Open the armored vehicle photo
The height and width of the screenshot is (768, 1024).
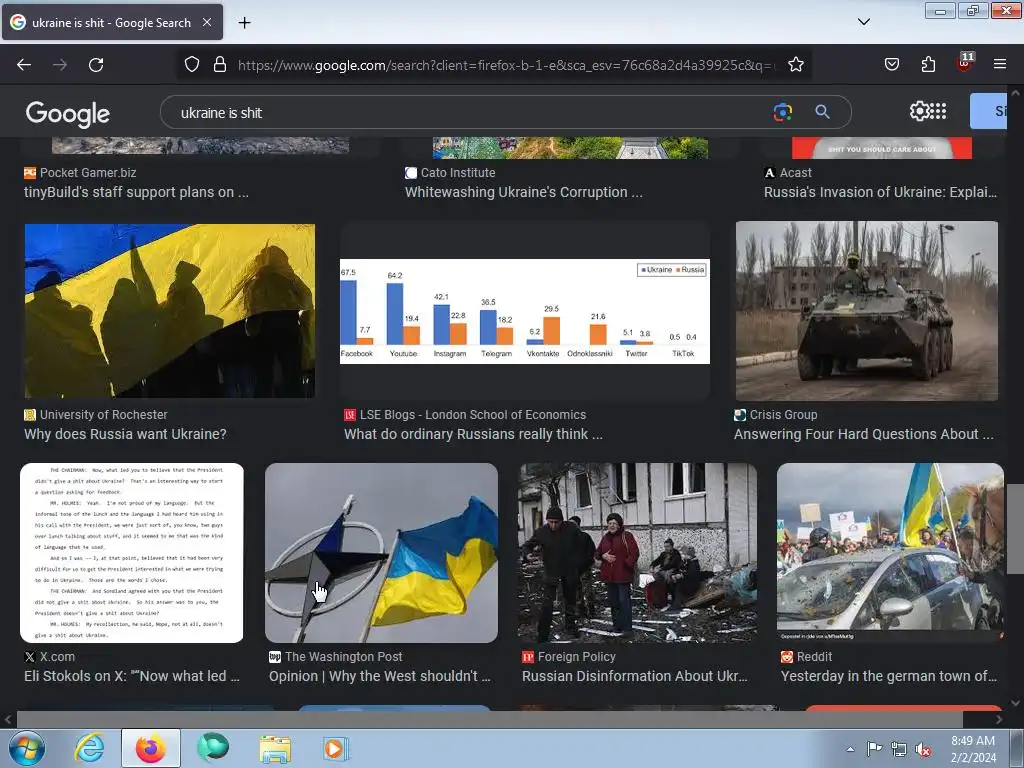pyautogui.click(x=867, y=311)
